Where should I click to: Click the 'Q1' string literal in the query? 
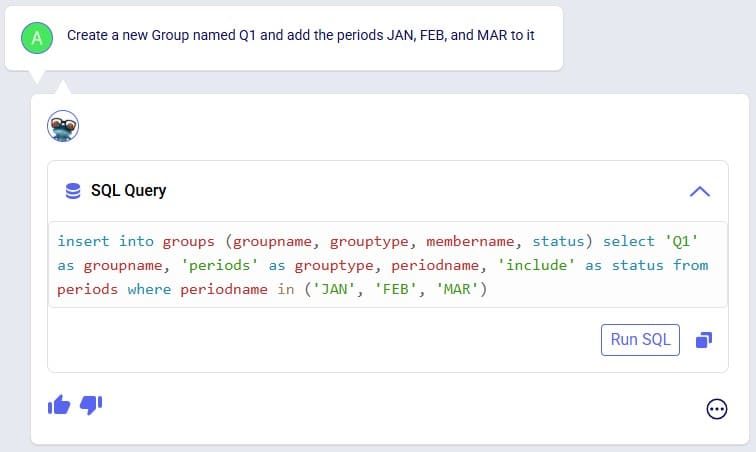coord(681,241)
